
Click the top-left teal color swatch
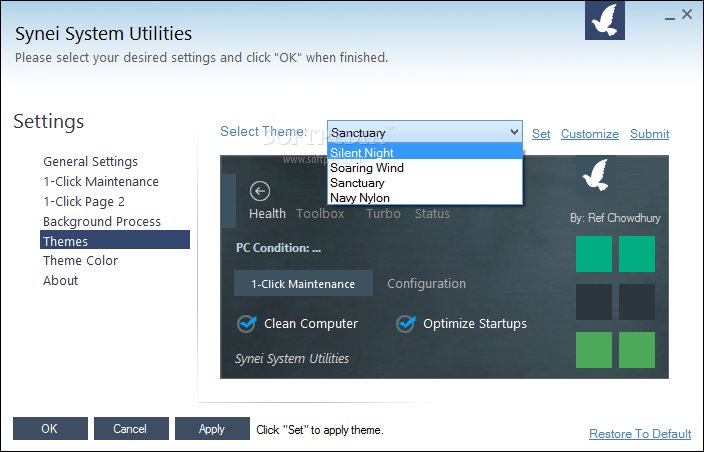[594, 254]
